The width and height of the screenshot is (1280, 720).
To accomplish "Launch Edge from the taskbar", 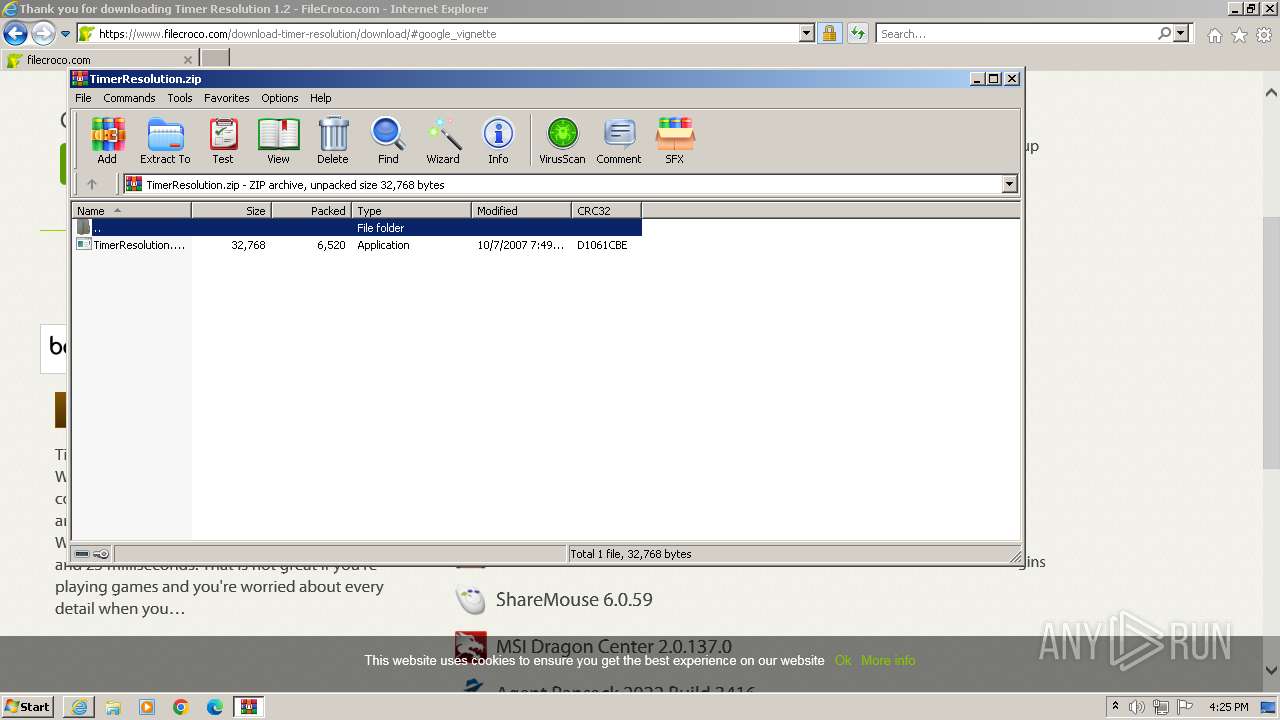I will (x=215, y=707).
